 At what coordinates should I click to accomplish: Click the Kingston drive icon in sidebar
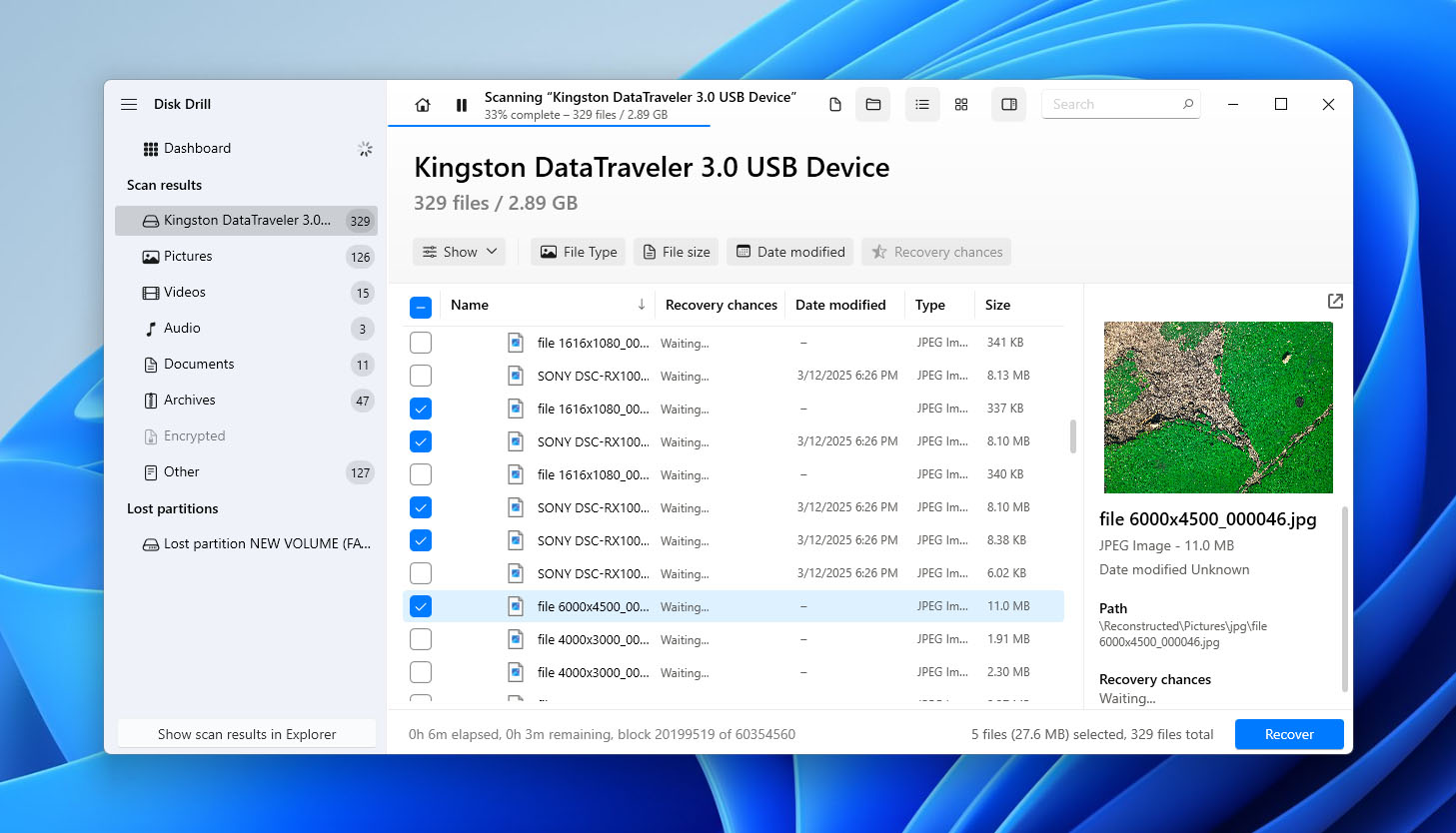pos(151,221)
